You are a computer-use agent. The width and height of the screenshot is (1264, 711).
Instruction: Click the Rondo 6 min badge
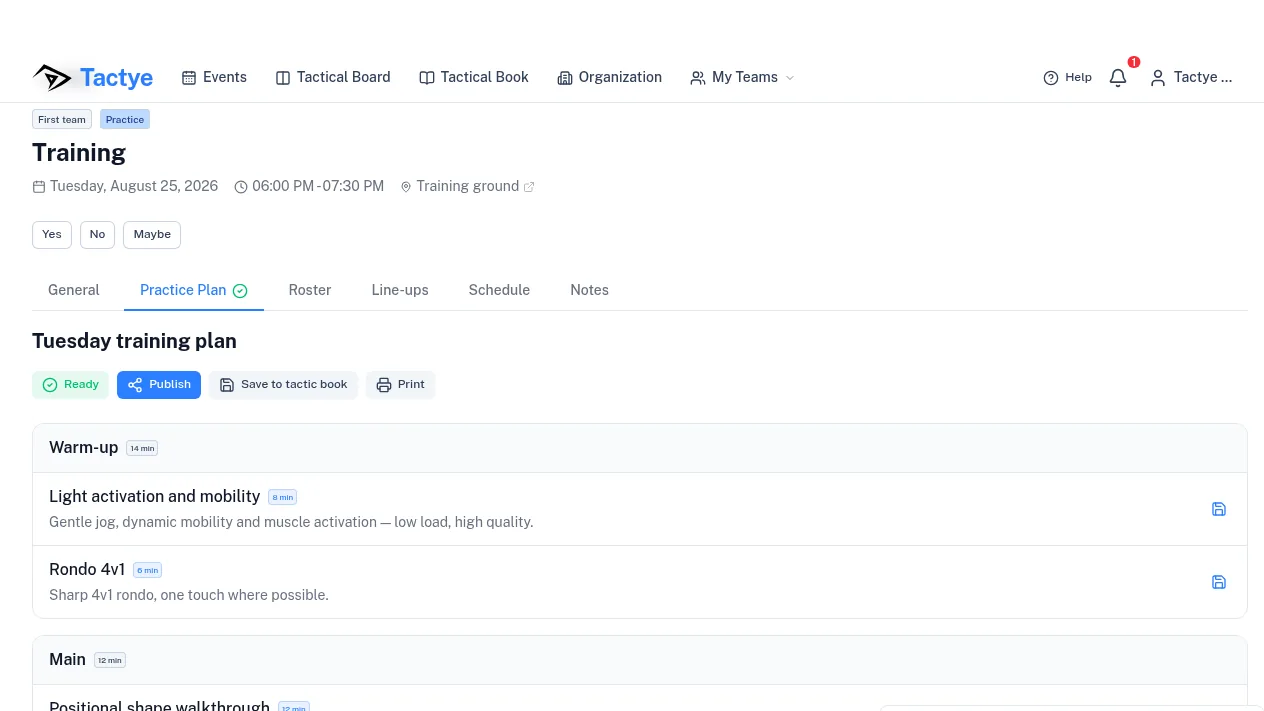[x=147, y=570]
